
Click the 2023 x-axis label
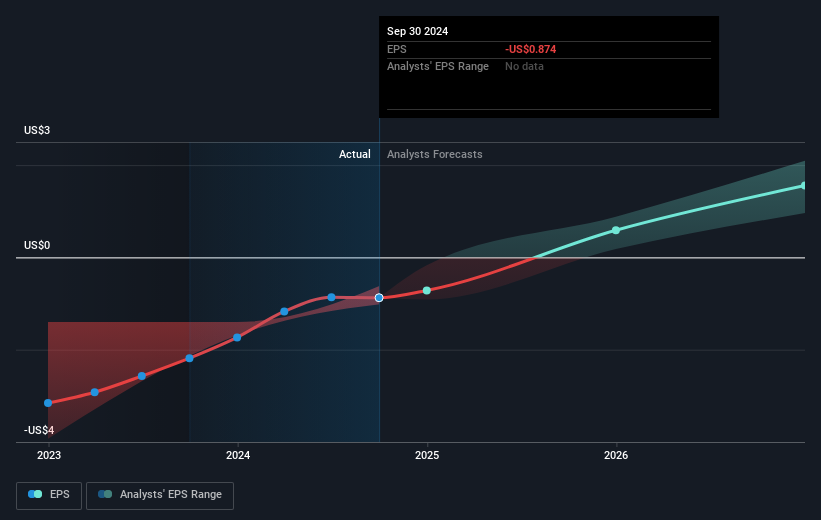click(49, 455)
